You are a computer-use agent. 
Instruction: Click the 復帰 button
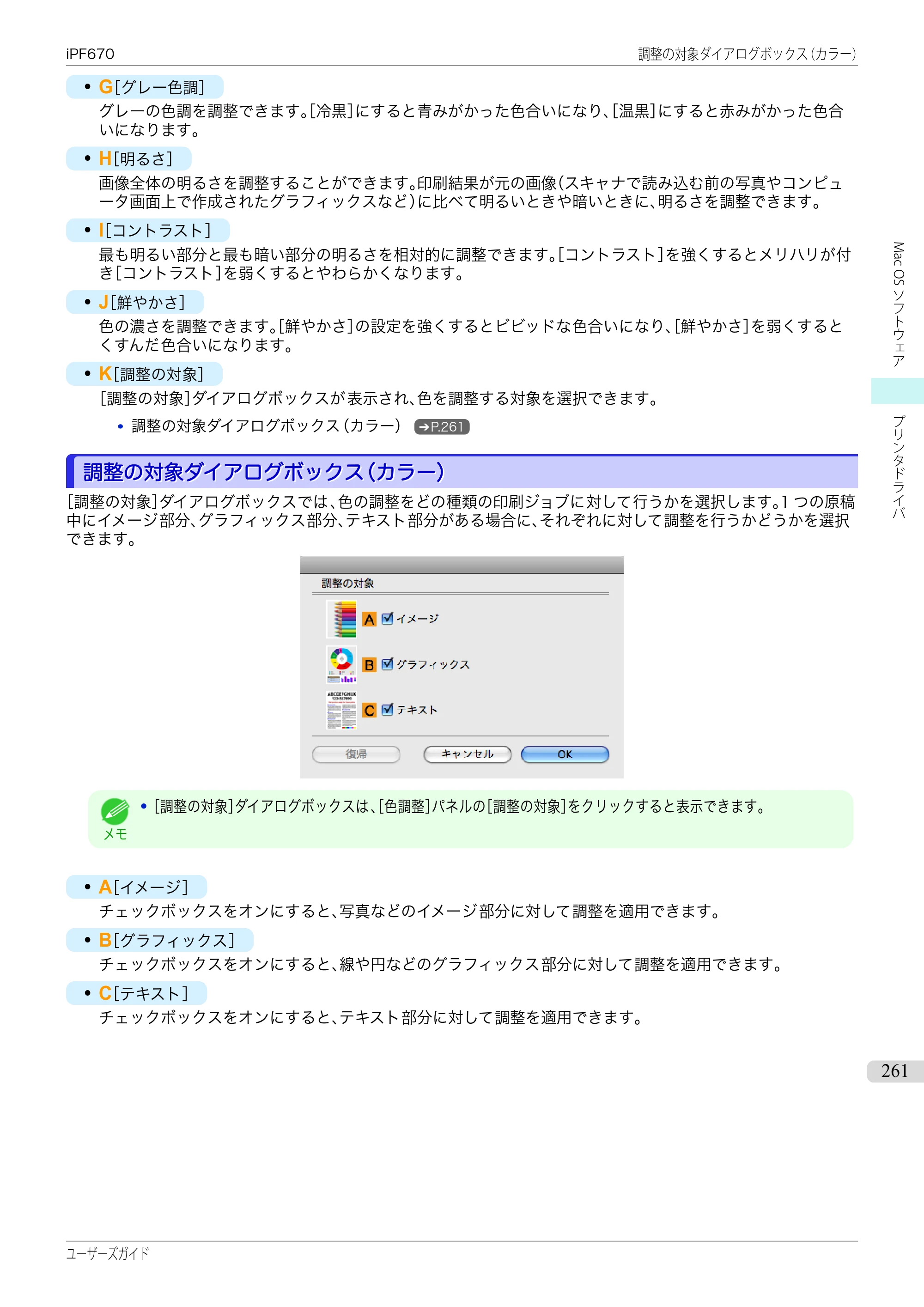click(x=356, y=754)
